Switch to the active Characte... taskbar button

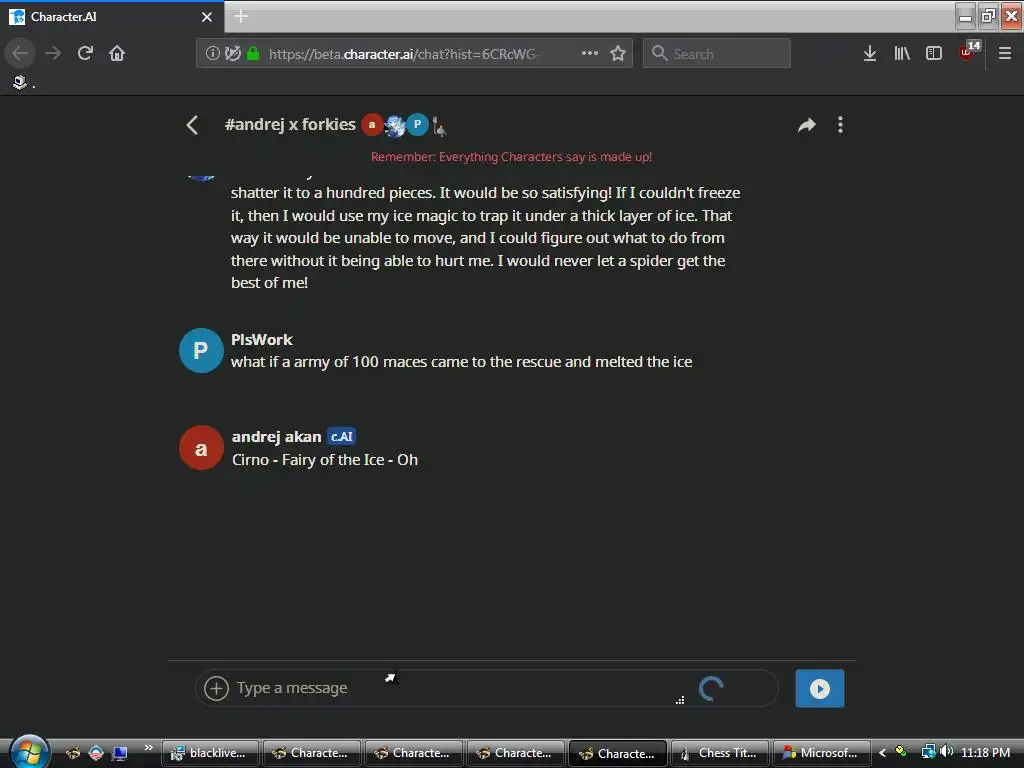[618, 753]
